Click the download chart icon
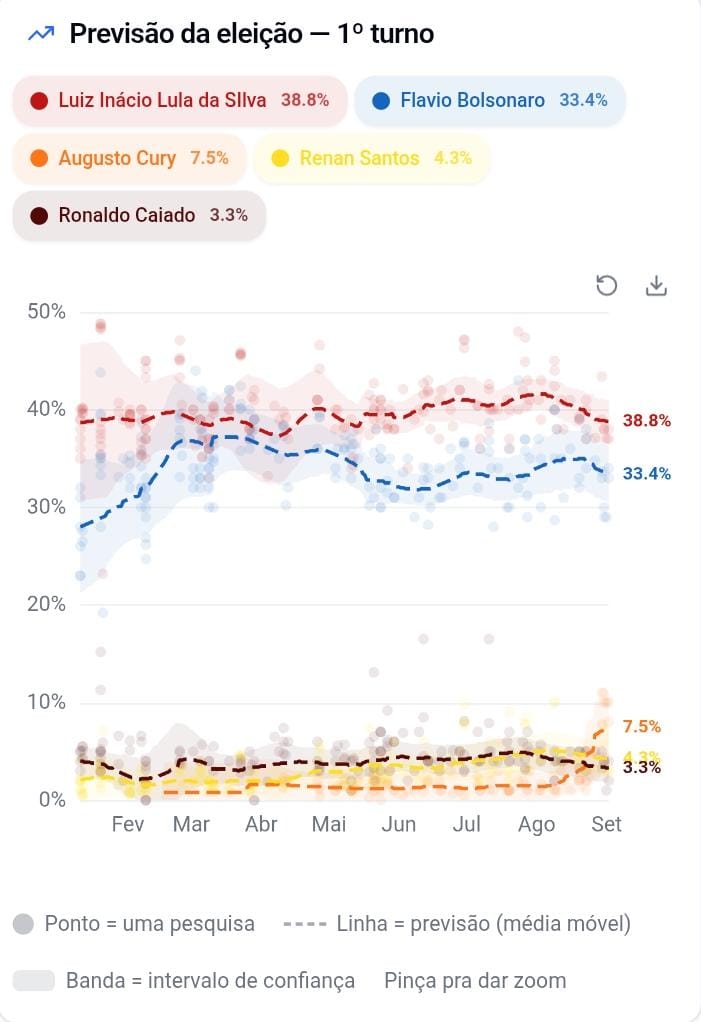The image size is (701, 1022). (x=656, y=285)
